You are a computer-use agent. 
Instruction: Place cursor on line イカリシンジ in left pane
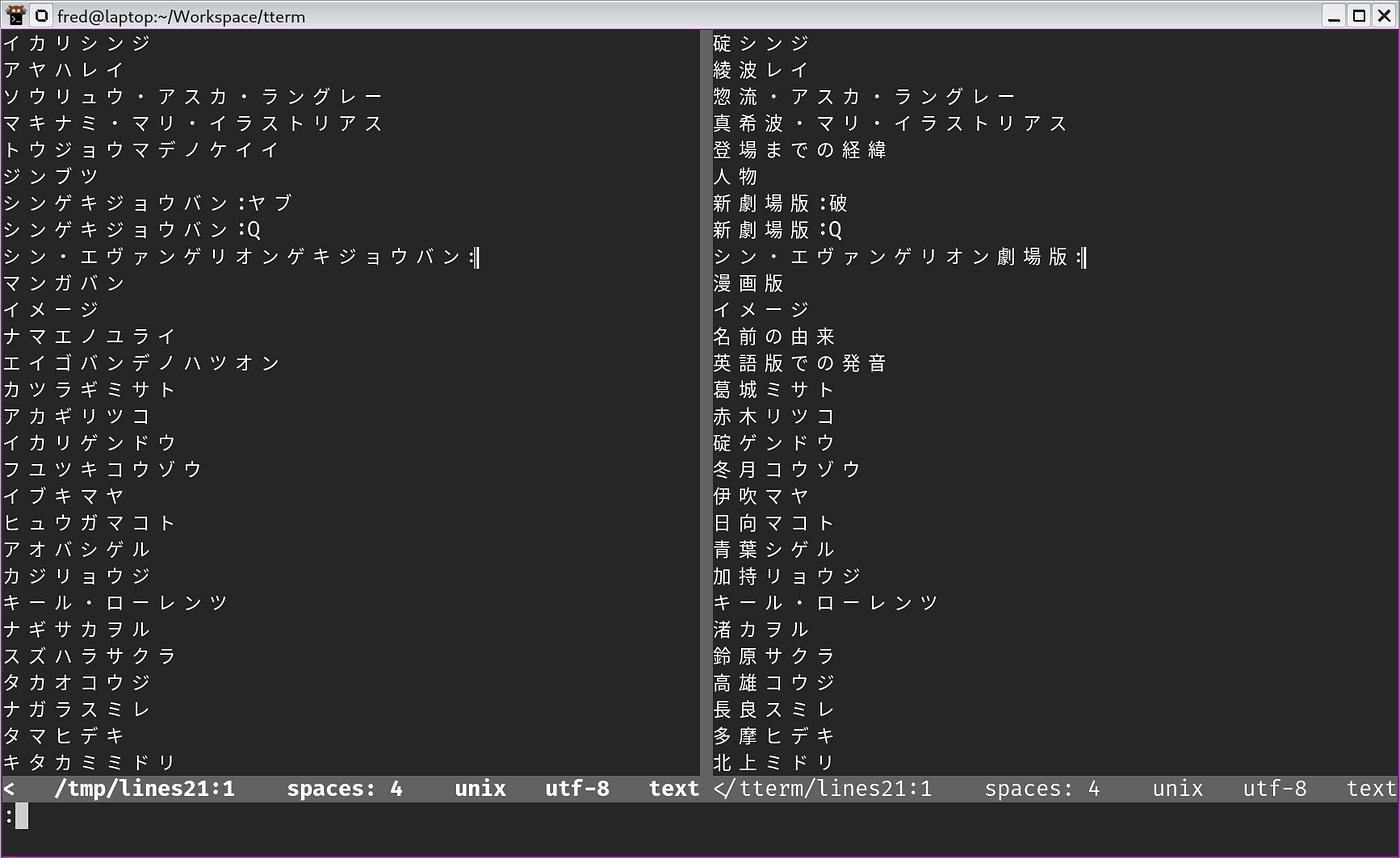tap(76, 43)
